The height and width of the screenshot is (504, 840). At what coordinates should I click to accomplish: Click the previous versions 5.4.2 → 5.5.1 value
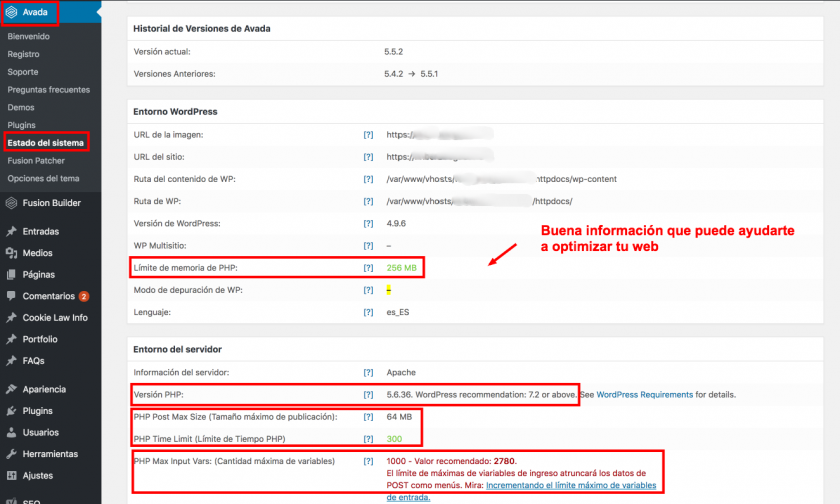[x=411, y=74]
